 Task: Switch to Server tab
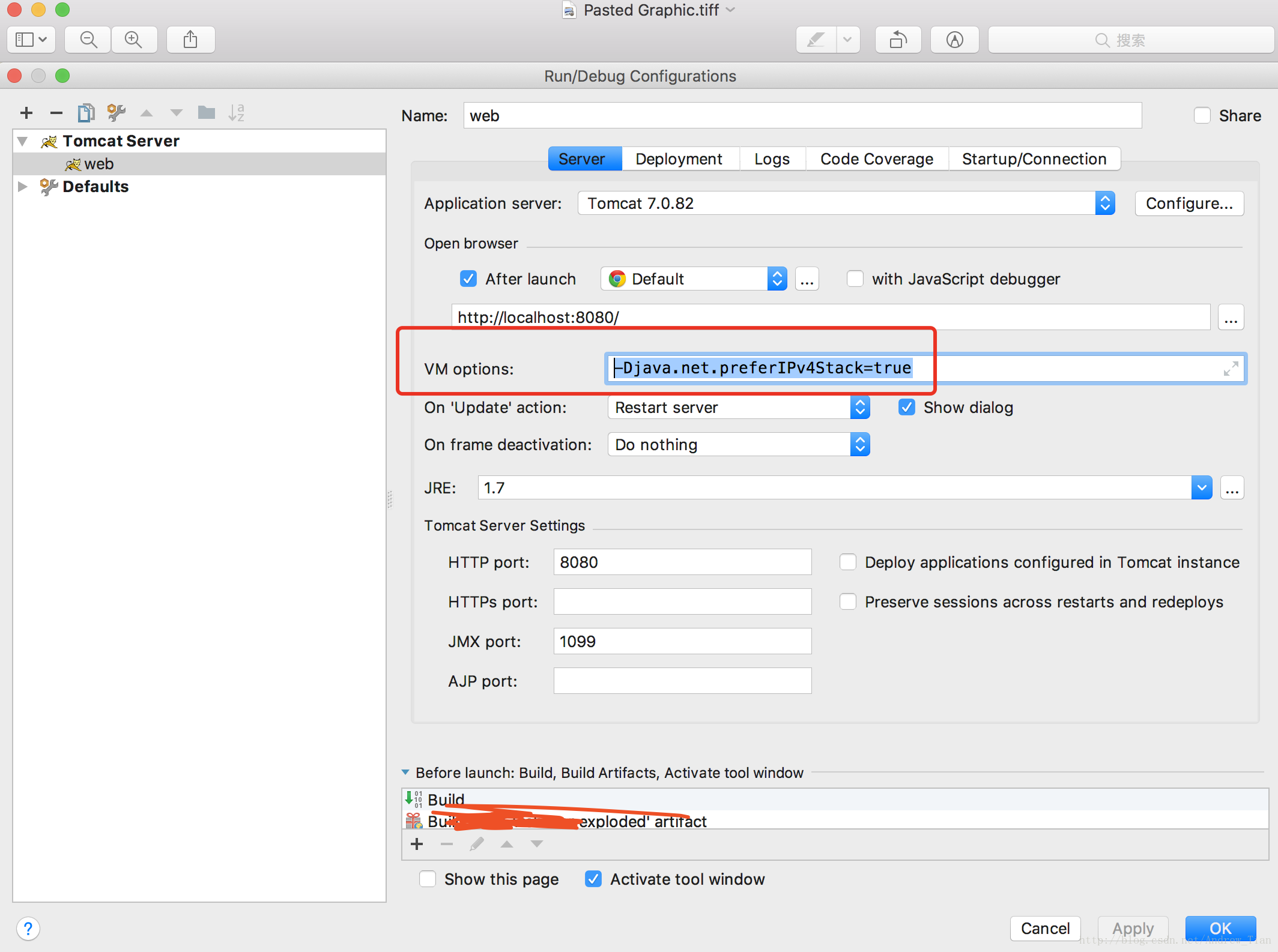tap(586, 159)
